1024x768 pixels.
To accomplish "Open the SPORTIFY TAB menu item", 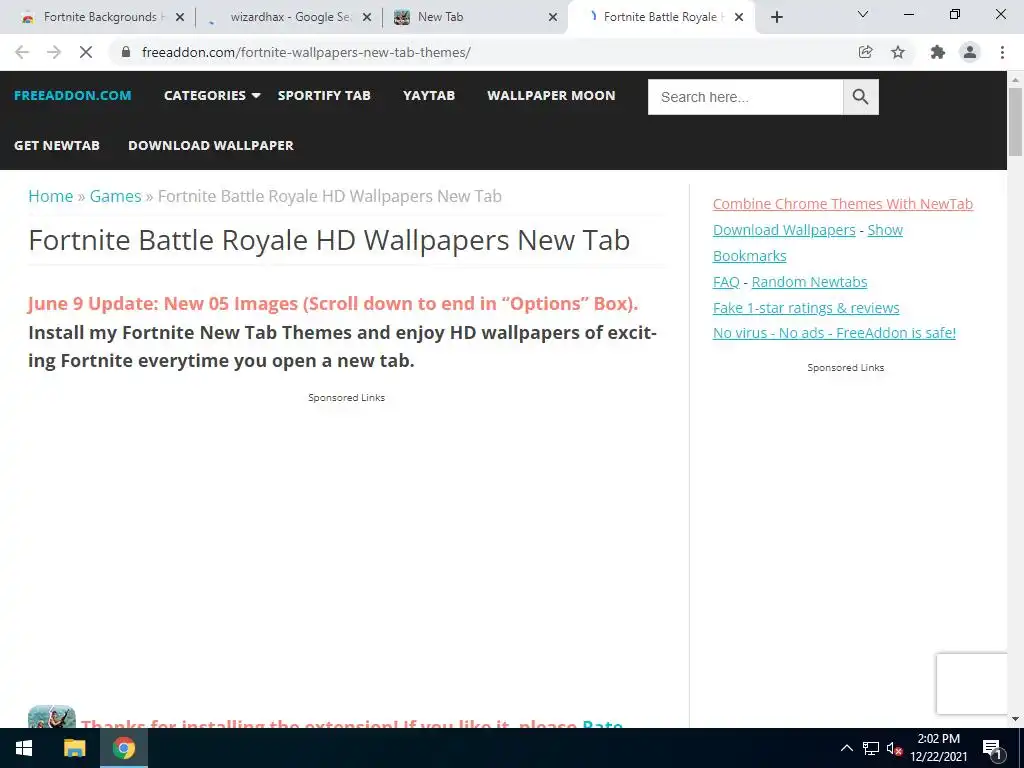I will pos(324,95).
